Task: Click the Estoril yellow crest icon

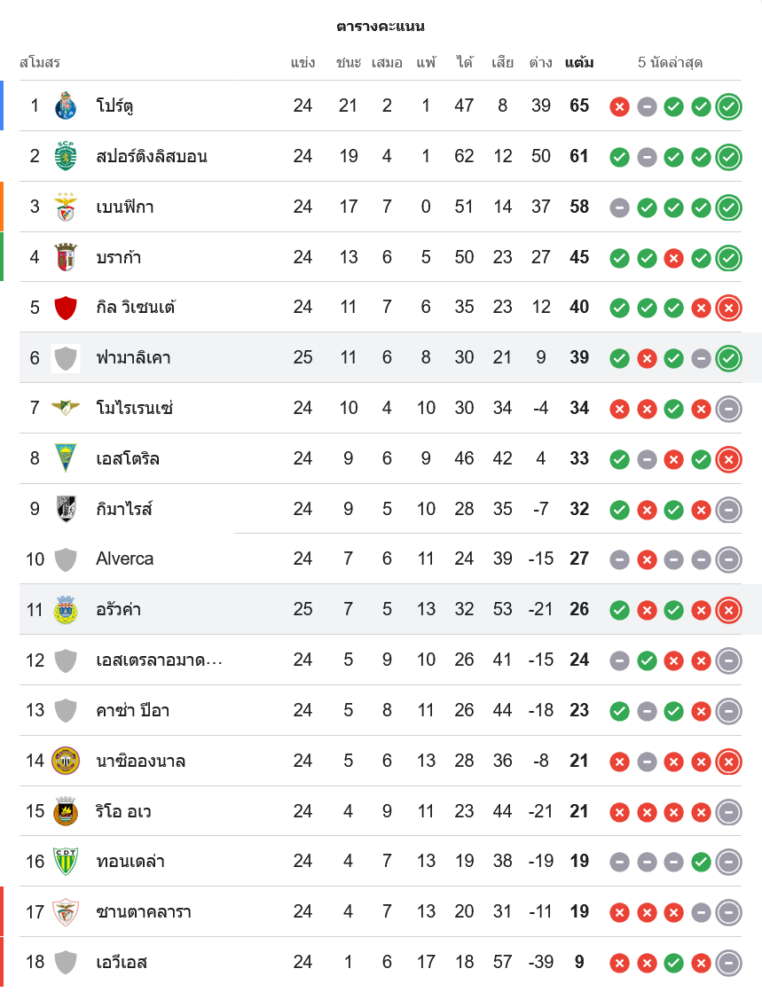Action: (66, 459)
